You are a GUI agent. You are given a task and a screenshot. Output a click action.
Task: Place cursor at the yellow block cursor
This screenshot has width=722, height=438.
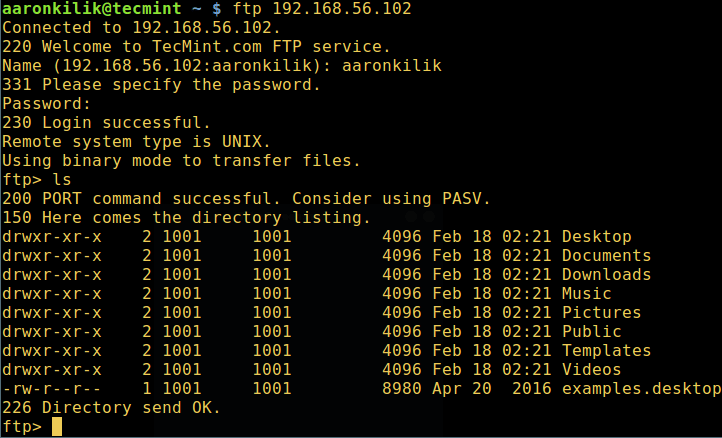pos(57,427)
